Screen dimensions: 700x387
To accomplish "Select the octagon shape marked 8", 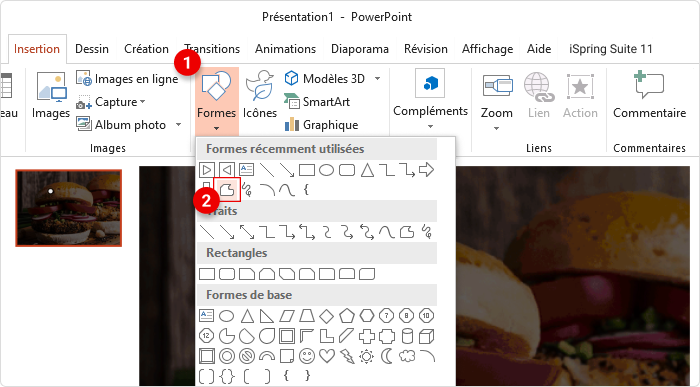I will pyautogui.click(x=406, y=316).
